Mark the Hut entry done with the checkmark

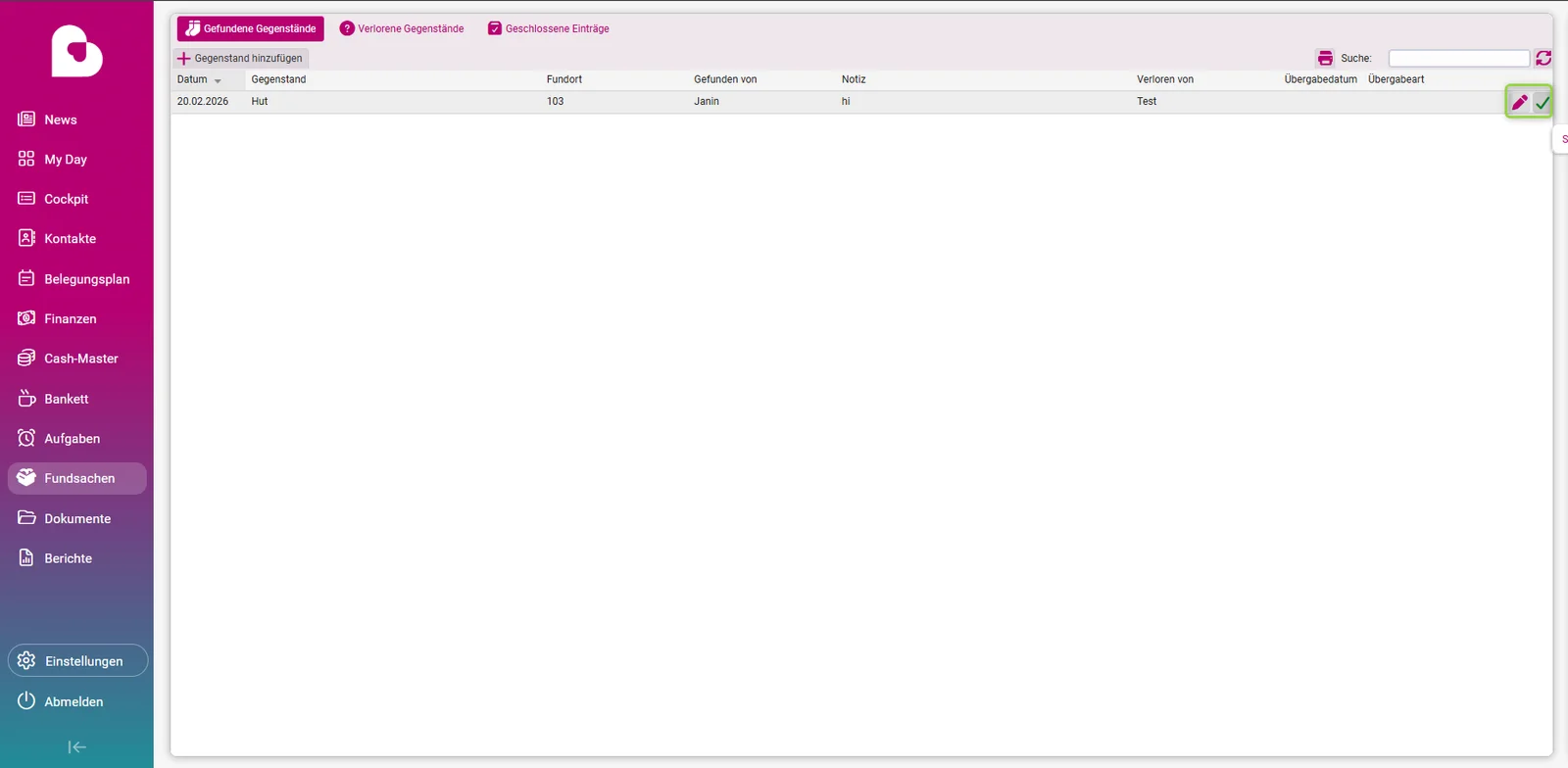point(1543,102)
